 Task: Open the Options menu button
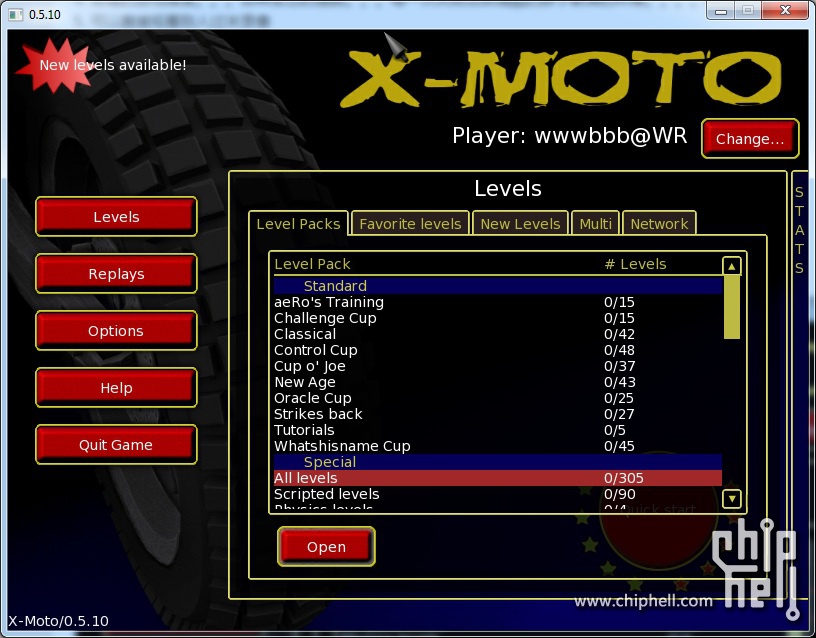pyautogui.click(x=116, y=331)
